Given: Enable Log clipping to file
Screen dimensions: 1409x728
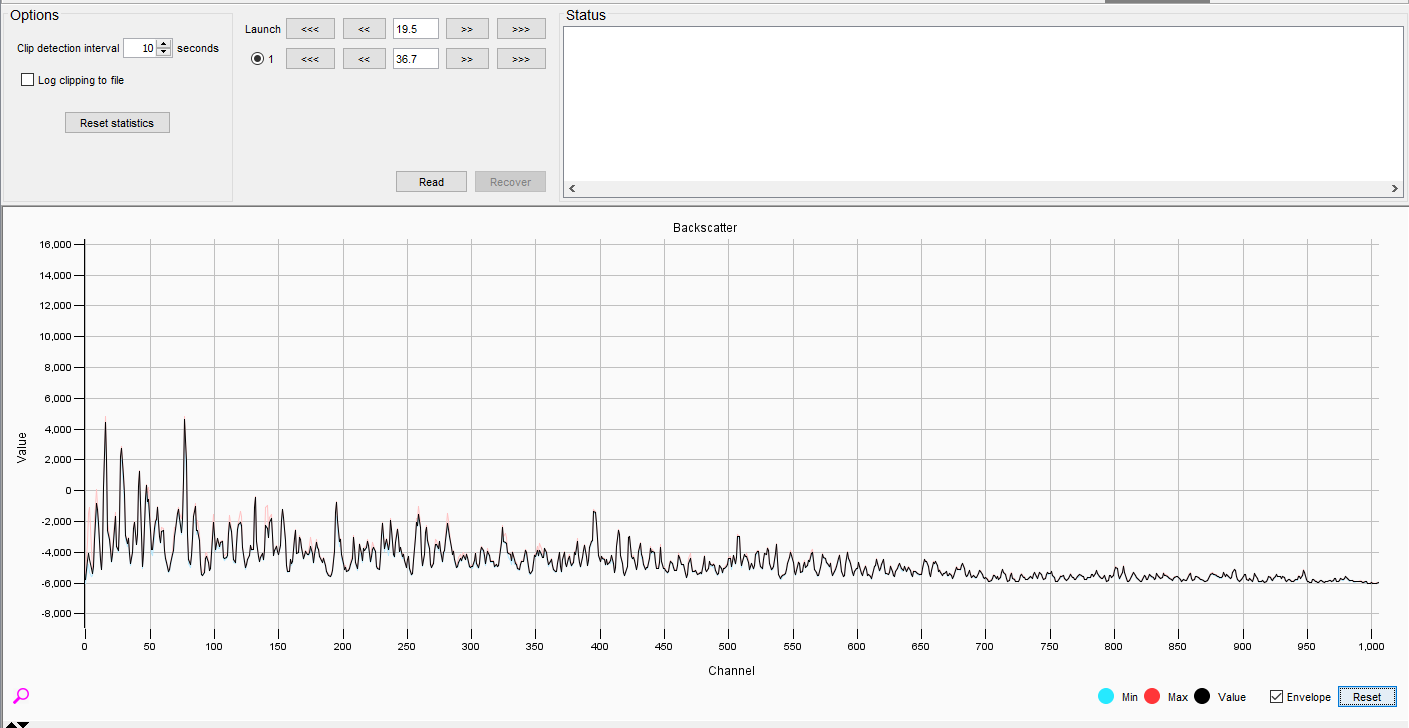Looking at the screenshot, I should click(x=28, y=80).
